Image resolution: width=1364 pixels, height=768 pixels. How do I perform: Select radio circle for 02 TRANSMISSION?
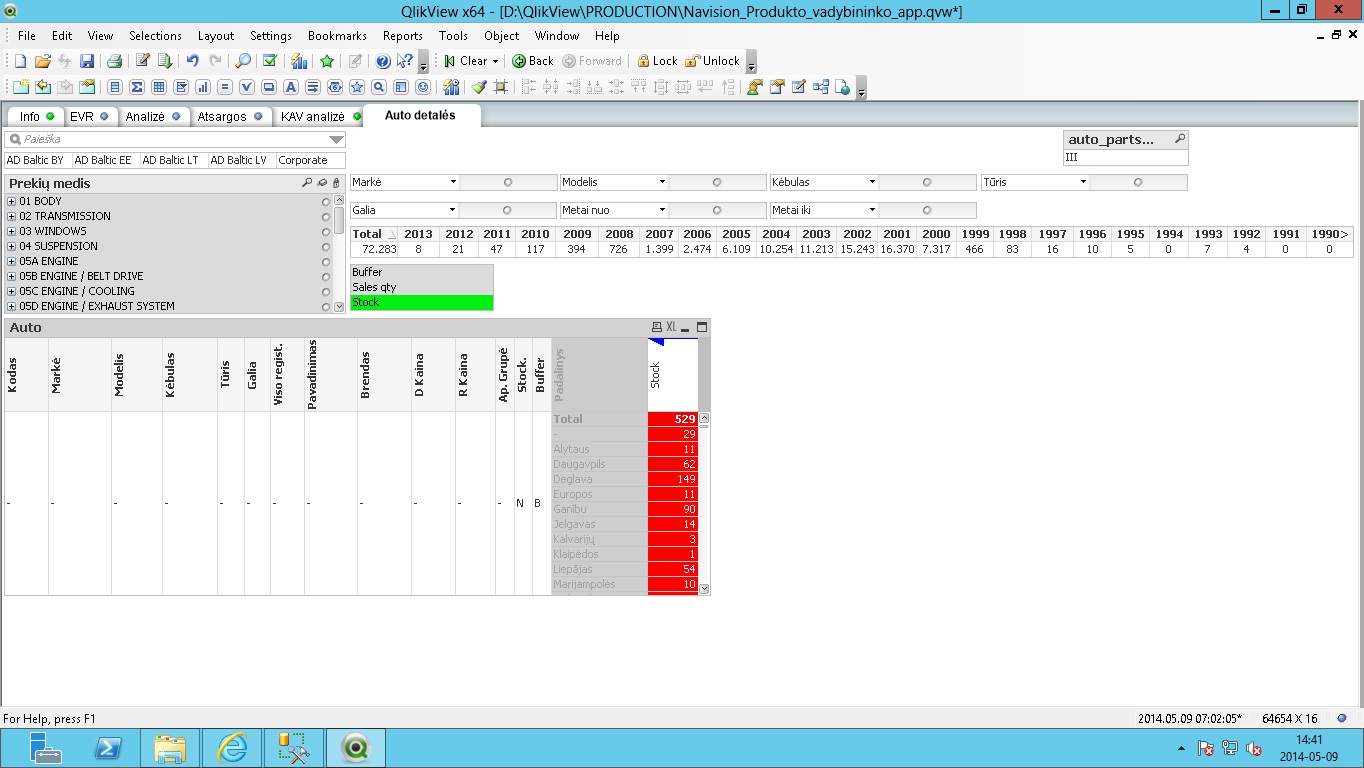[325, 216]
